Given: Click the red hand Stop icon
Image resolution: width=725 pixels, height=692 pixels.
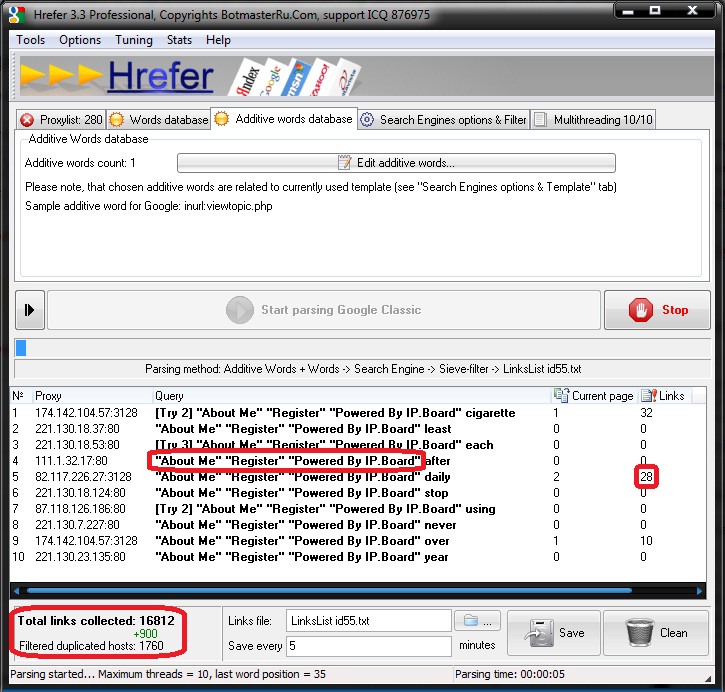Looking at the screenshot, I should coord(640,310).
